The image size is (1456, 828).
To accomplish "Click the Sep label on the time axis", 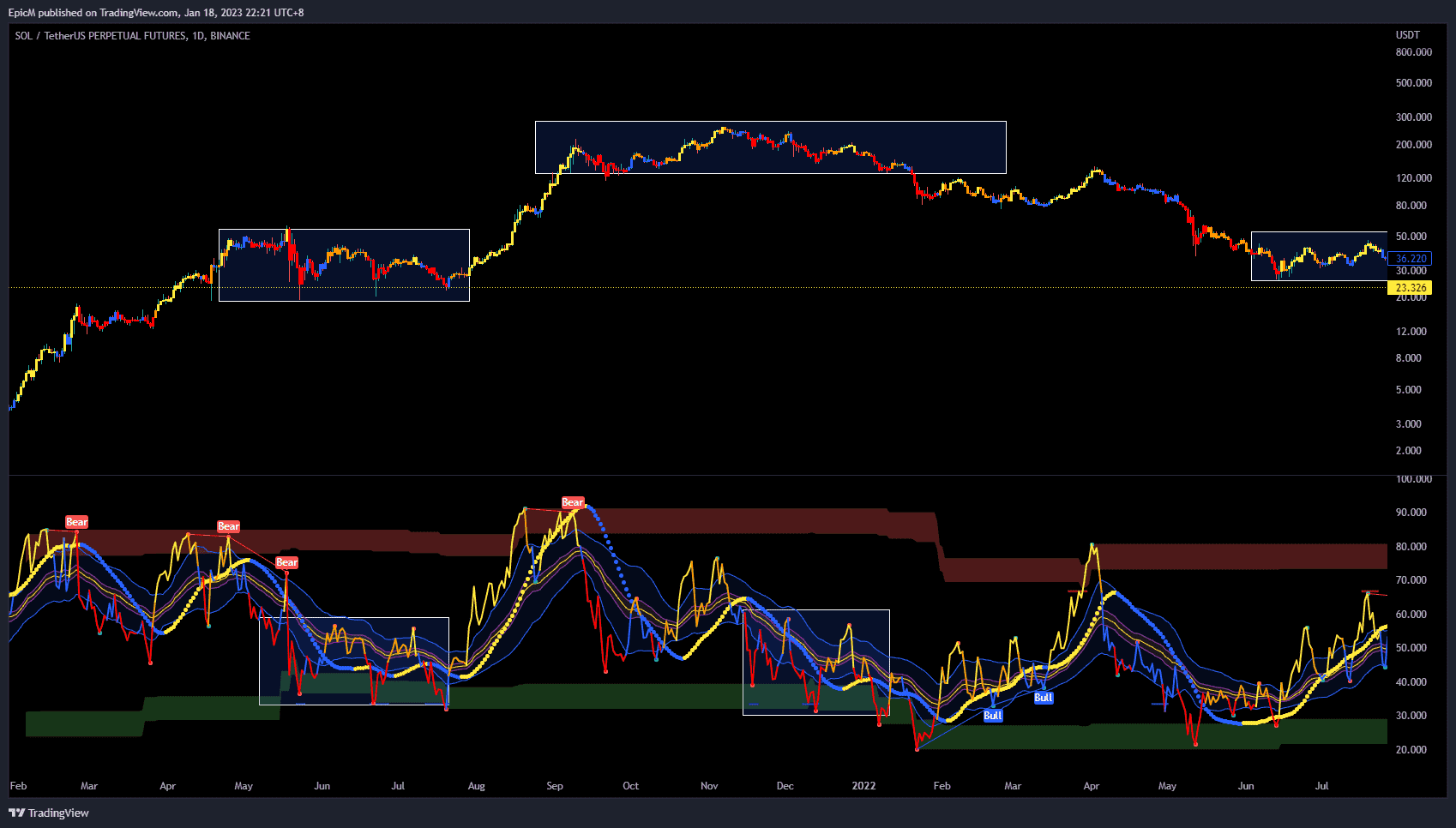I will (x=555, y=786).
